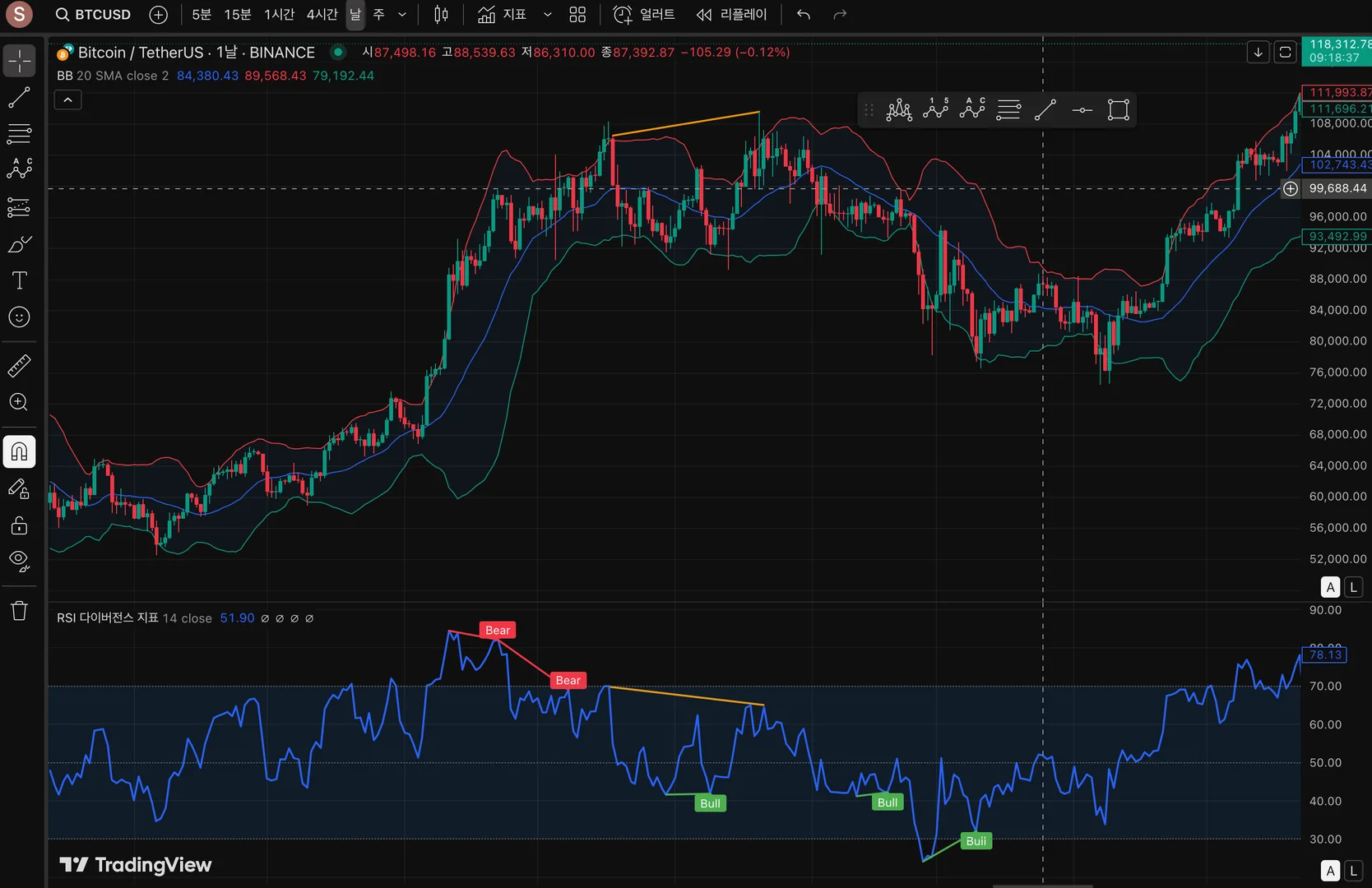Switch to the 1시간 timeframe

279,15
